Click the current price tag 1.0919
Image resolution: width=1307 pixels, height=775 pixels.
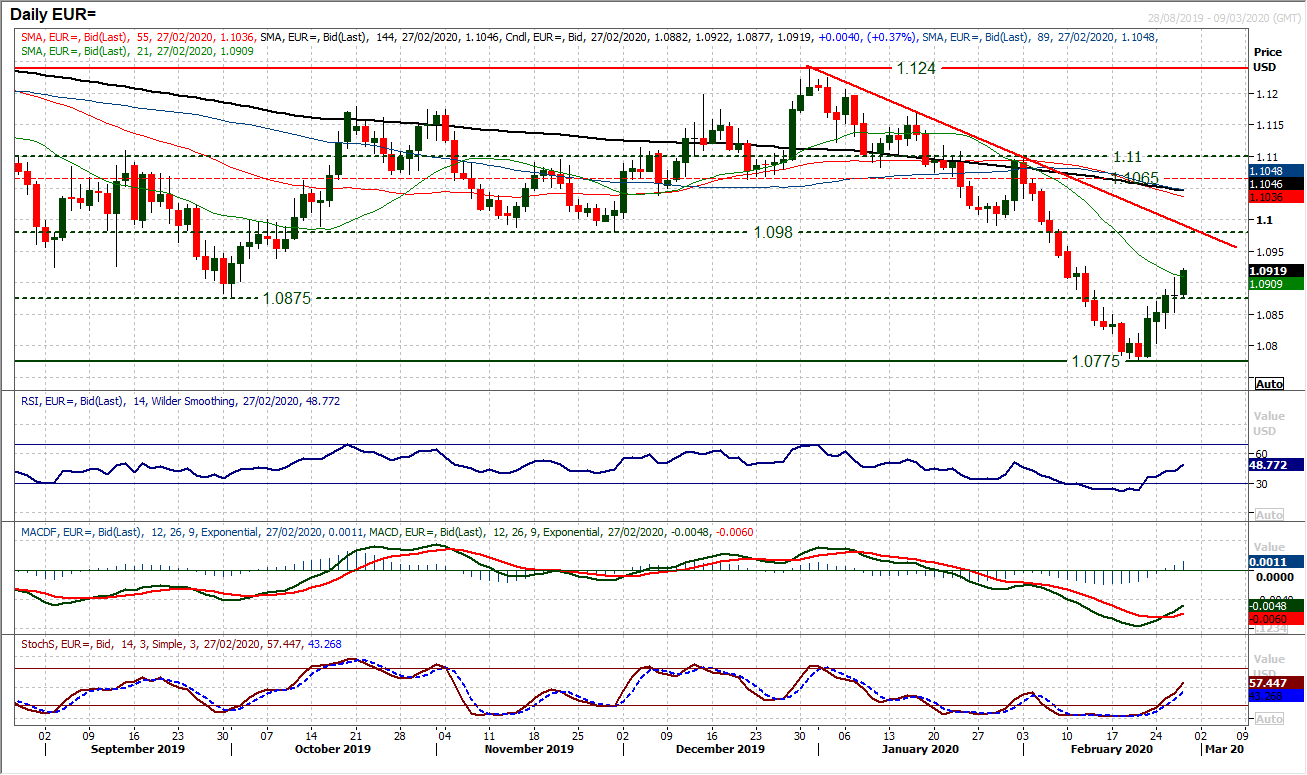[1275, 270]
